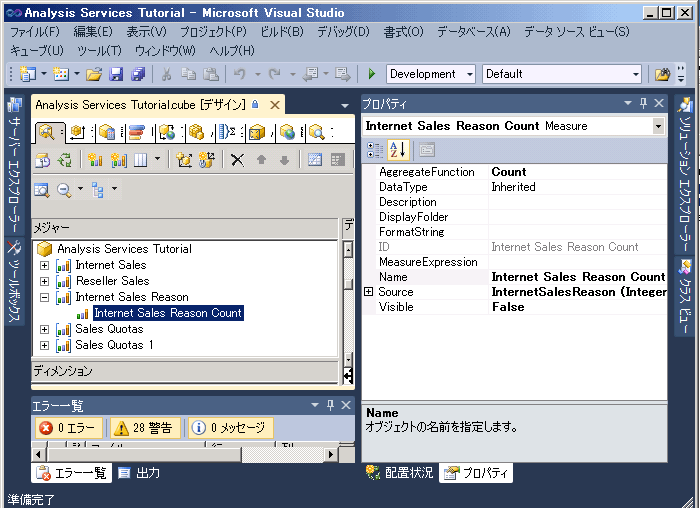Viewport: 700px width, 508px height.
Task: Click the New Project toolbar icon
Action: pos(28,74)
